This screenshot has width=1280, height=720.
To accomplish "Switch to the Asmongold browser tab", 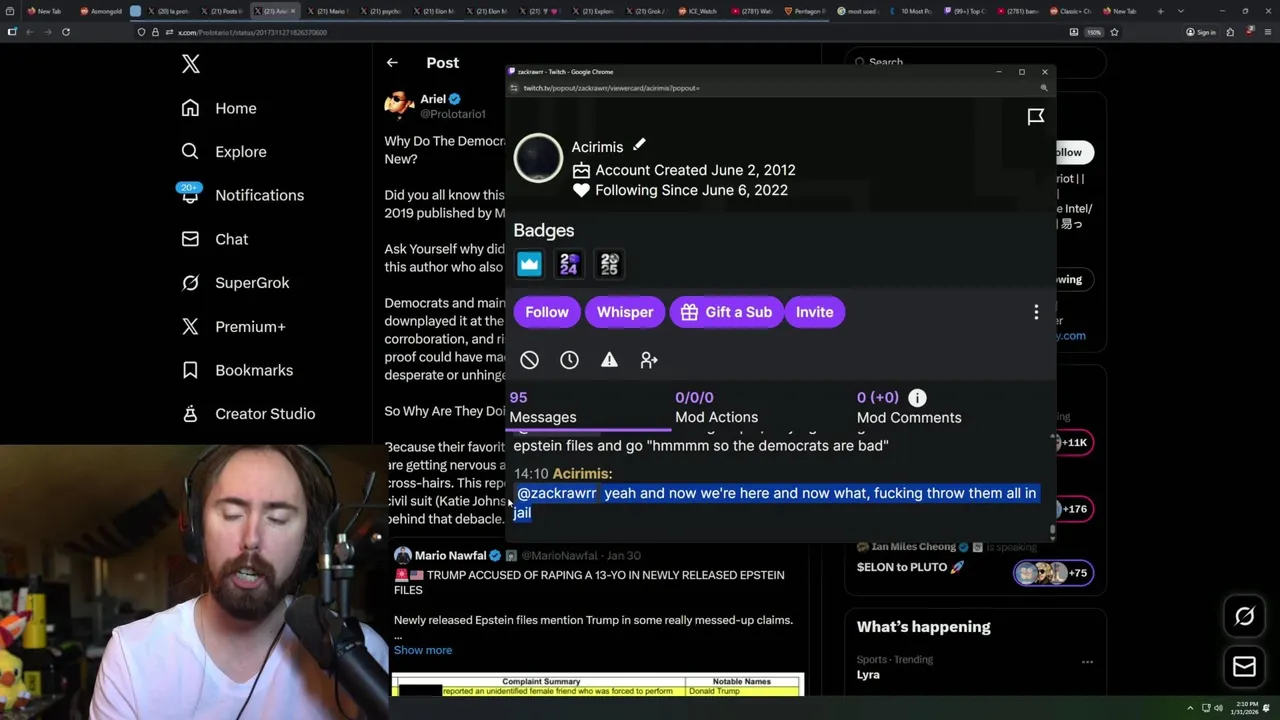I will (x=103, y=11).
